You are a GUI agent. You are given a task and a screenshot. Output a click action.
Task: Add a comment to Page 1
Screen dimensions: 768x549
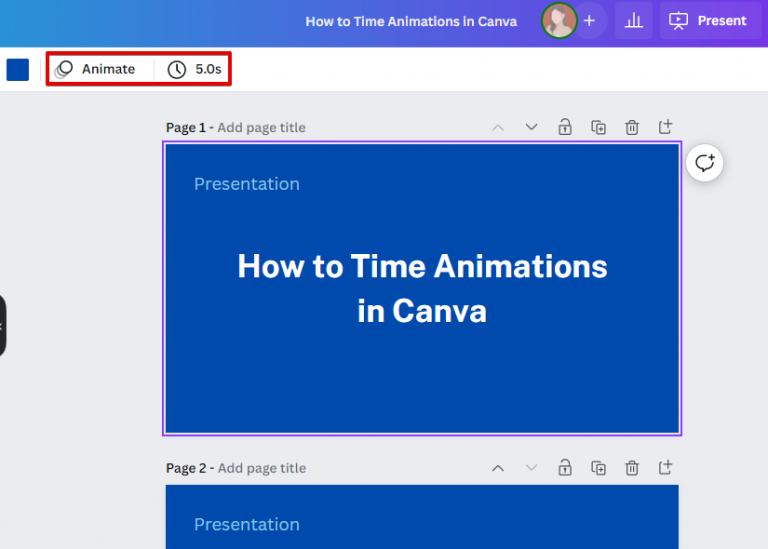click(705, 163)
